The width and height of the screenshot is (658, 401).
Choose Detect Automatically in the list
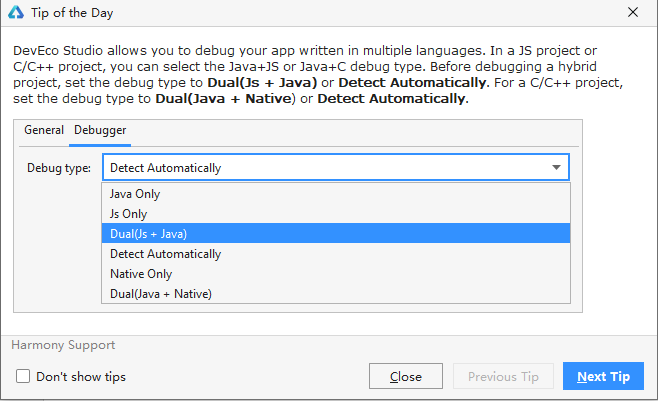336,254
